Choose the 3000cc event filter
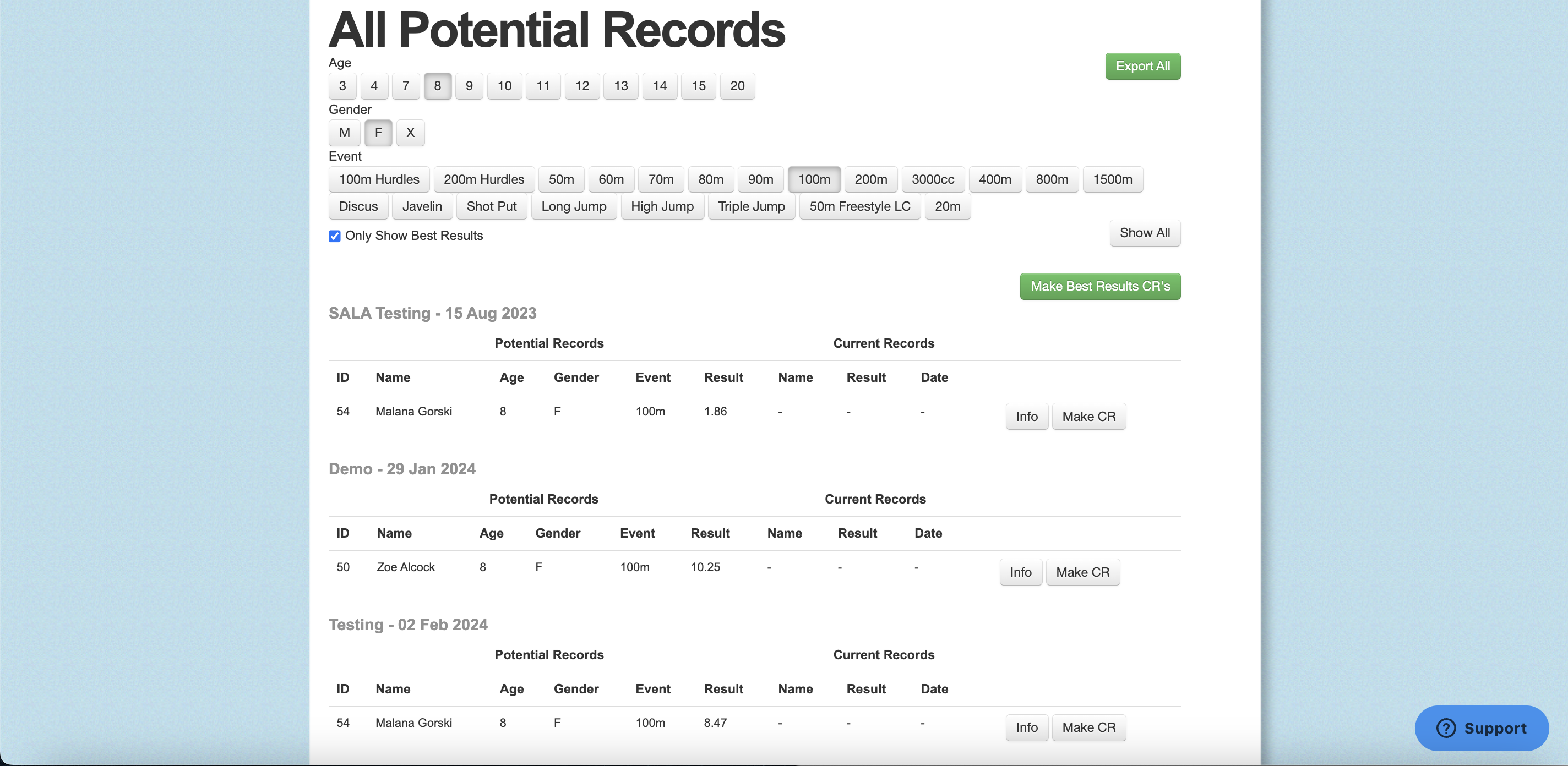 [x=933, y=179]
